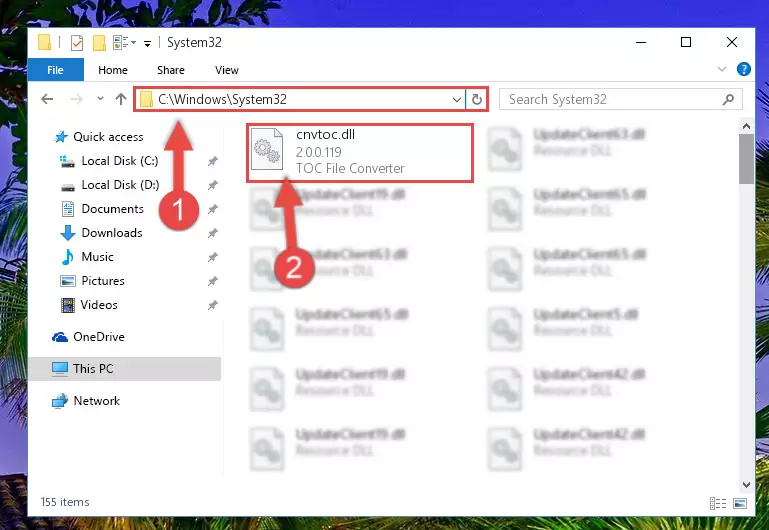Open Local Disk (C:) in the sidebar

pos(120,161)
